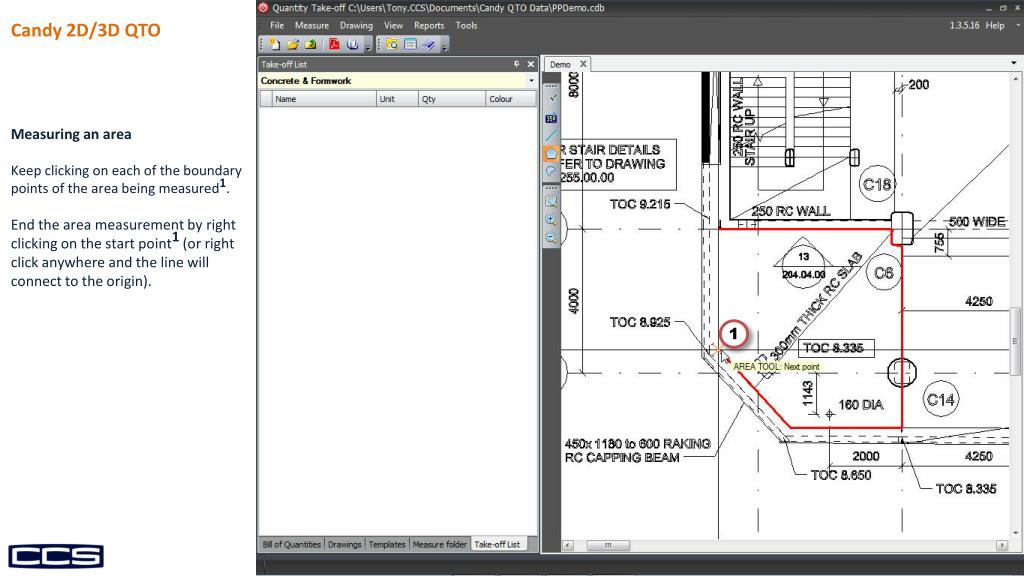Click the blue layers checkmark icon

click(x=428, y=44)
